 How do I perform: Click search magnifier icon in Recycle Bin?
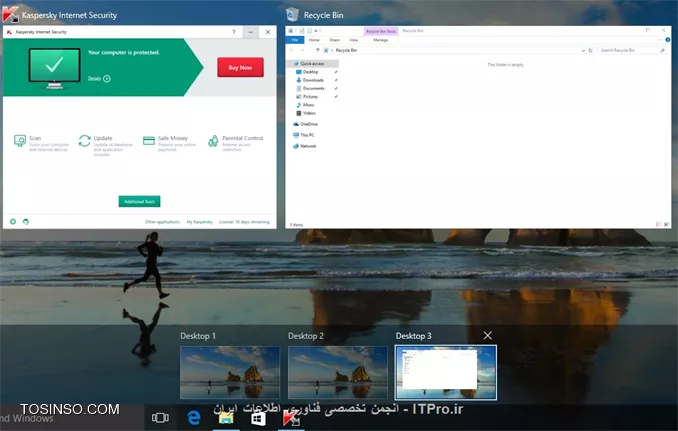(x=662, y=51)
